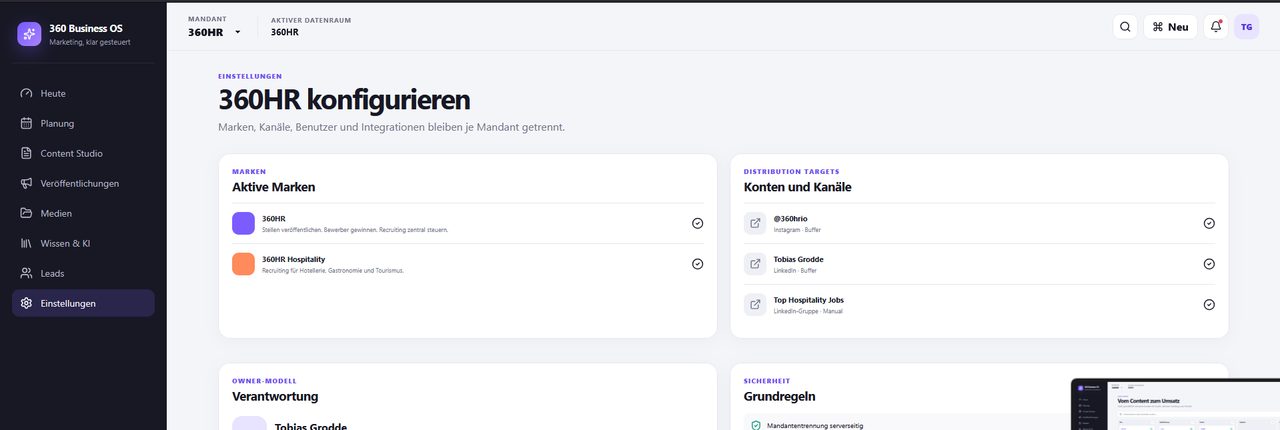Click the Verantwortung heading

coord(275,396)
